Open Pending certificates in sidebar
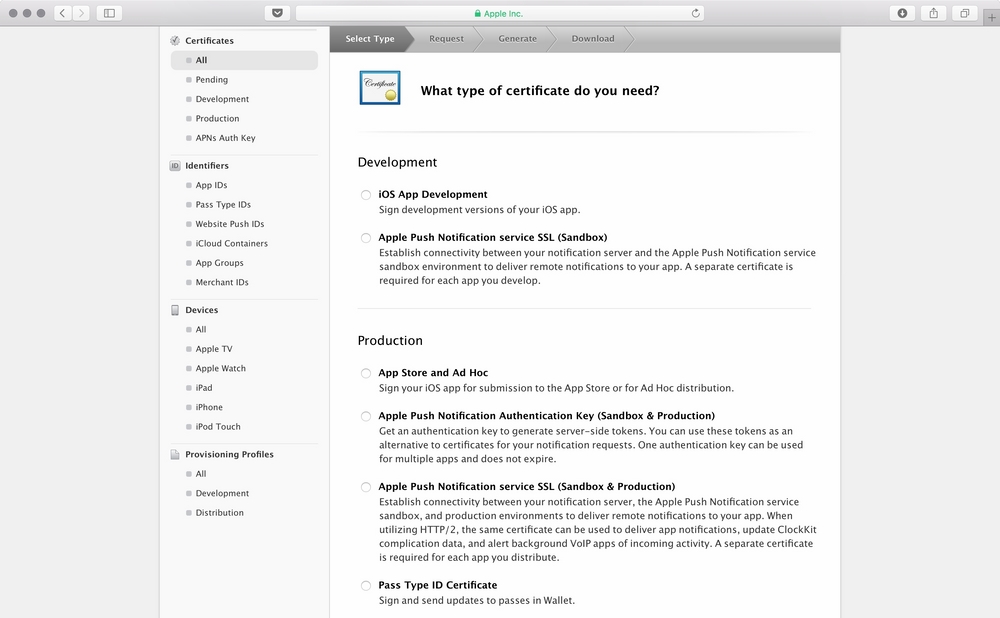1000x618 pixels. [x=211, y=80]
